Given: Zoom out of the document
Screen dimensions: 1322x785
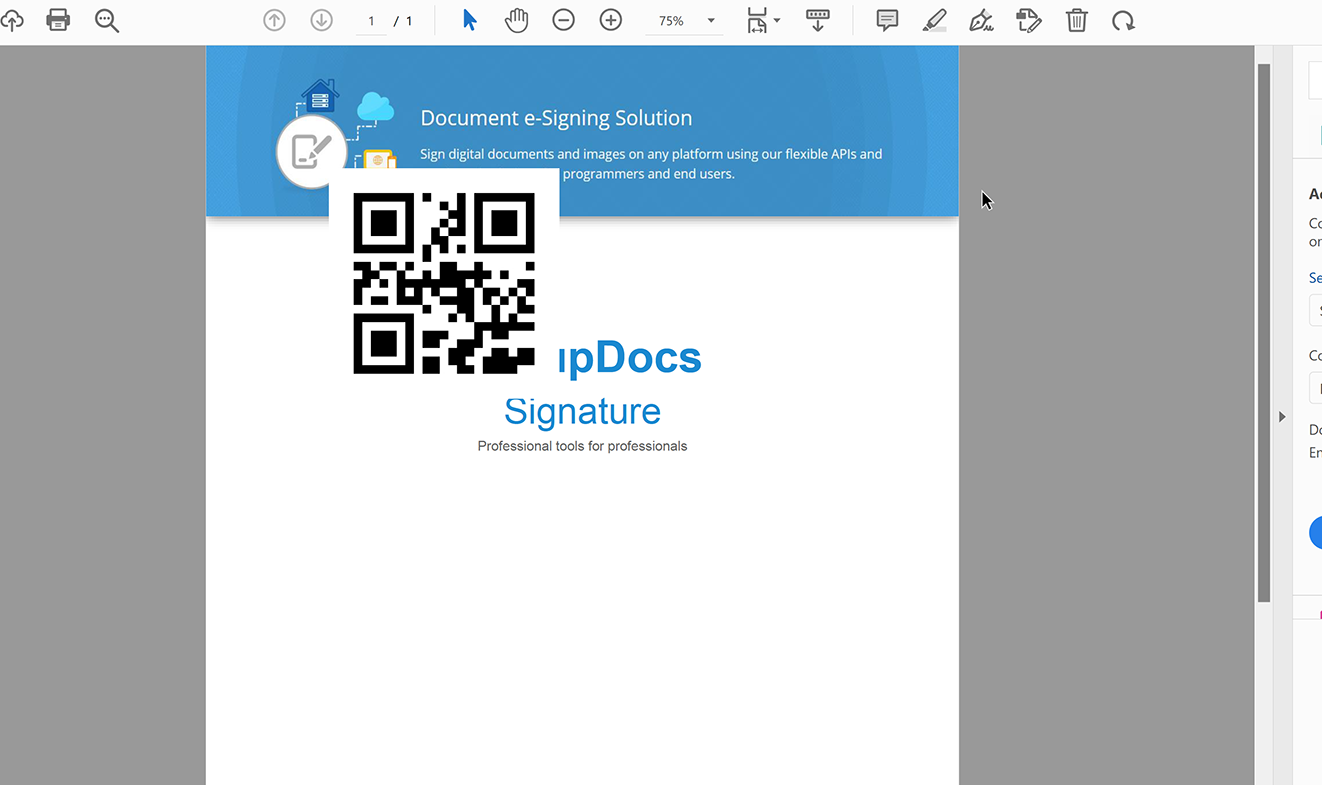Looking at the screenshot, I should (563, 20).
